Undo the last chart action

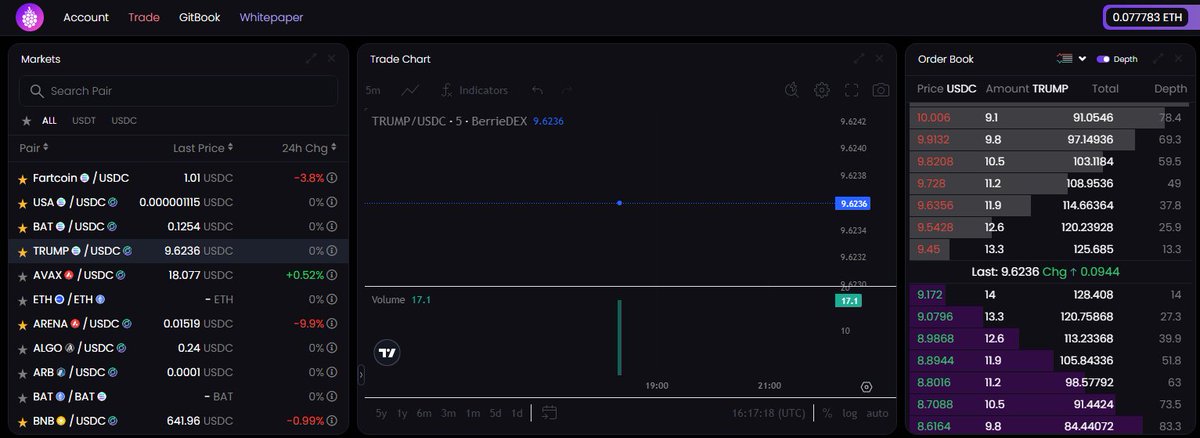coord(538,90)
